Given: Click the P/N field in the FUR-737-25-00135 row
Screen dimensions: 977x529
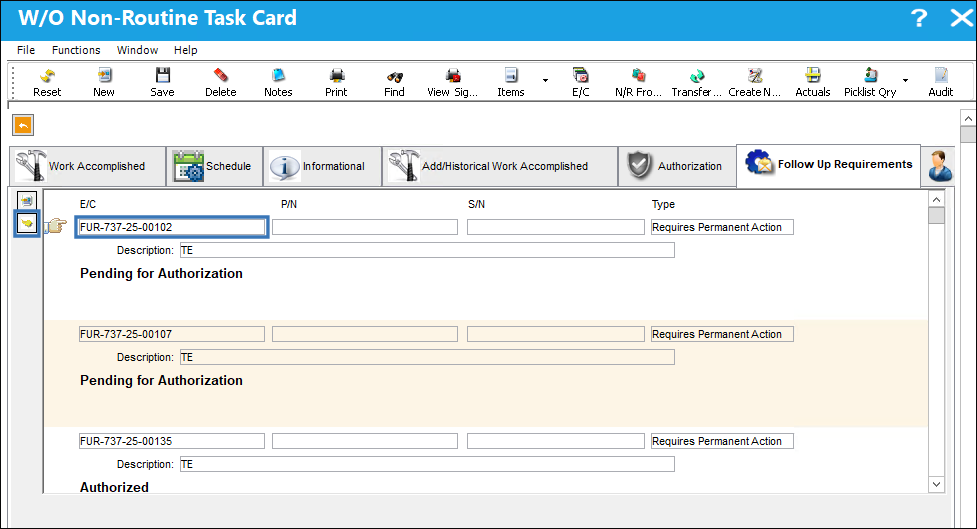Looking at the screenshot, I should click(365, 441).
